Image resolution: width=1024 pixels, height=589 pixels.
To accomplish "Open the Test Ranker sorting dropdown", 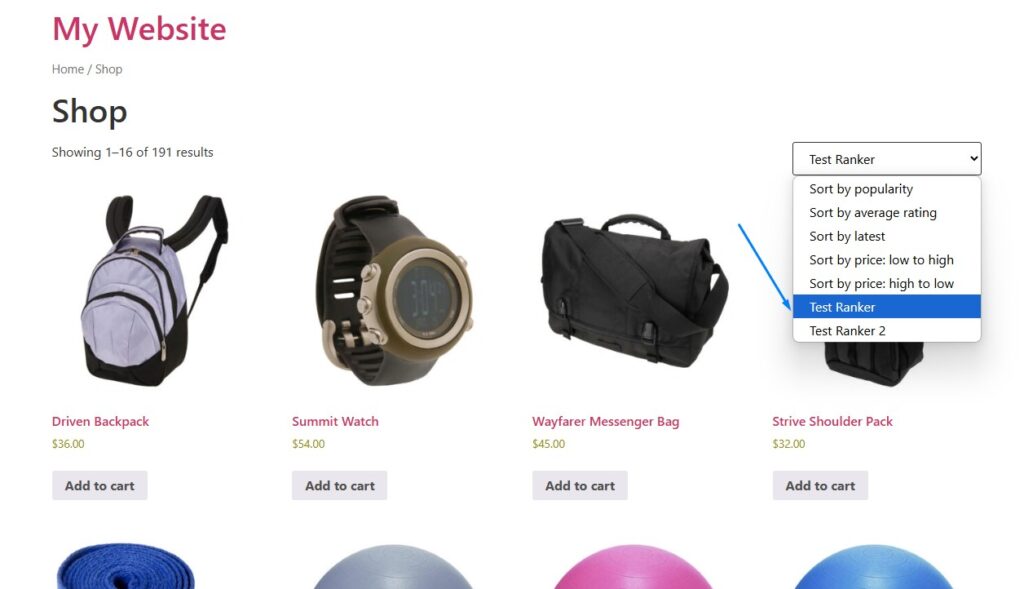I will pos(886,159).
